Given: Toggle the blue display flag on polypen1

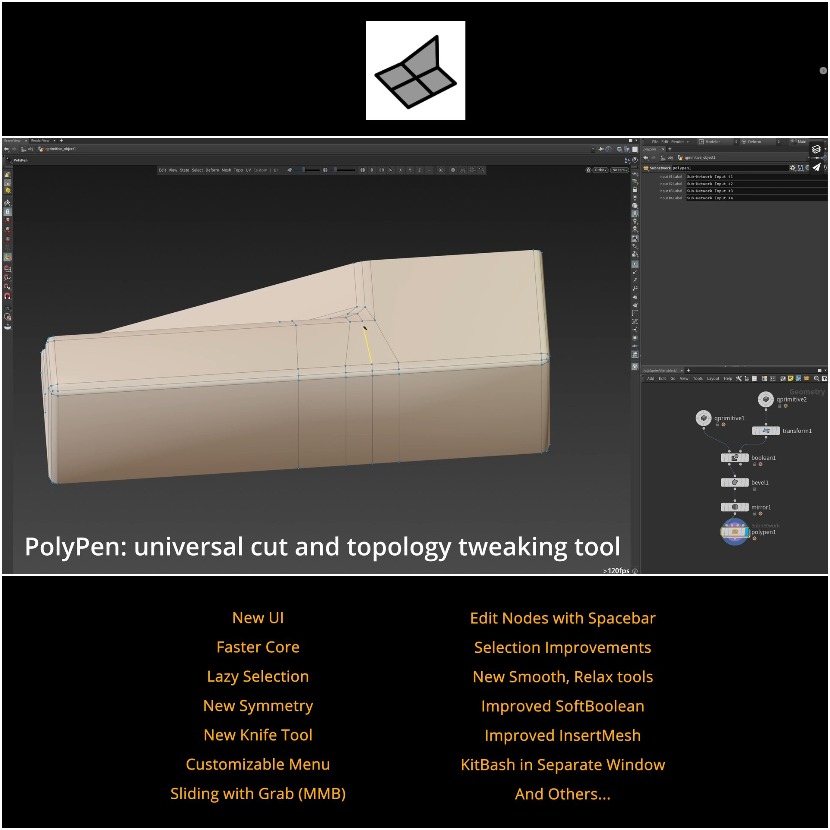Looking at the screenshot, I should coord(745,531).
